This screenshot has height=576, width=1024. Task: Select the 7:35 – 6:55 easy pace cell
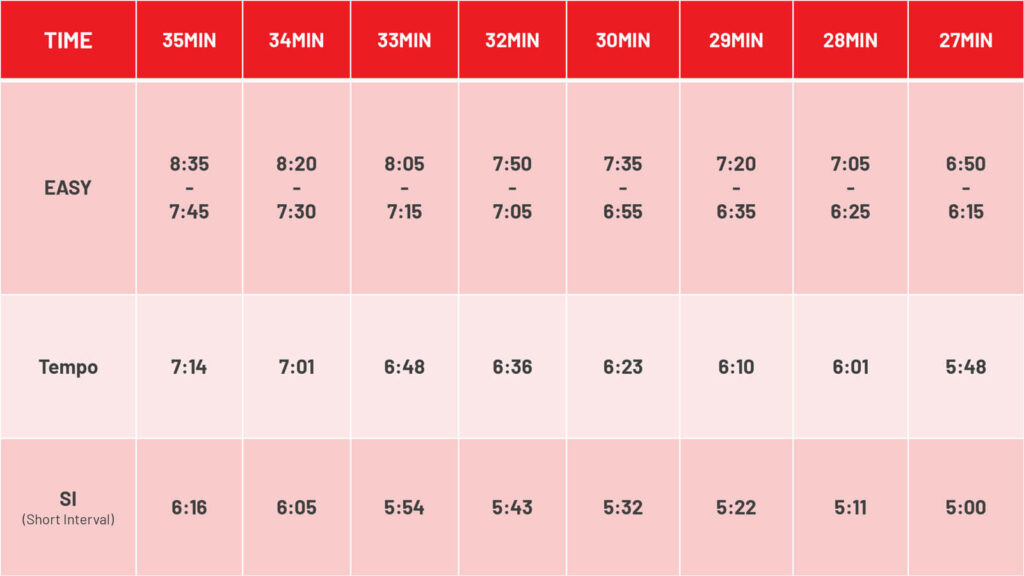[623, 187]
